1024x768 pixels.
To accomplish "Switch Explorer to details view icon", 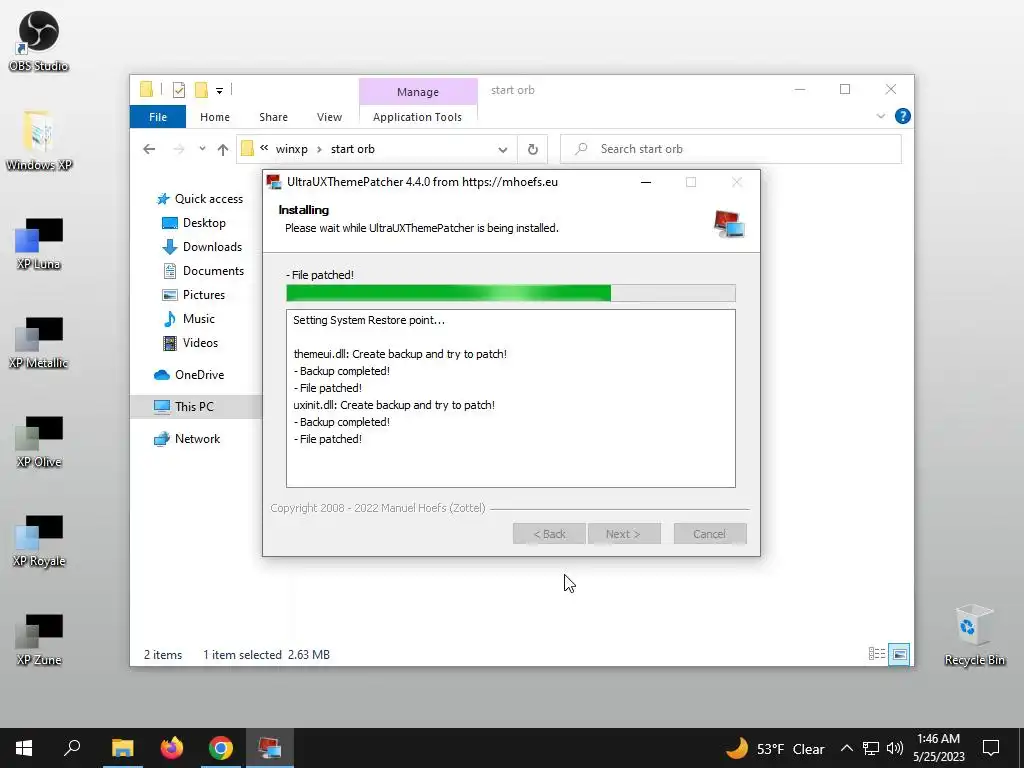I will point(876,654).
